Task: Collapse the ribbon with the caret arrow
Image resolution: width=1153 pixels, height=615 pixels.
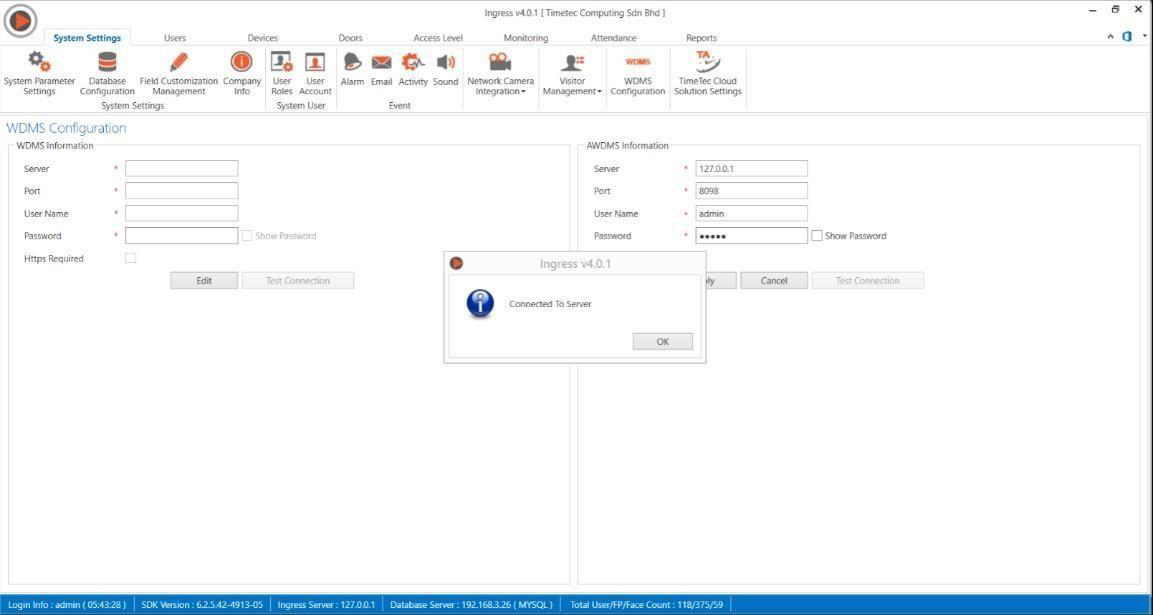Action: (1110, 37)
